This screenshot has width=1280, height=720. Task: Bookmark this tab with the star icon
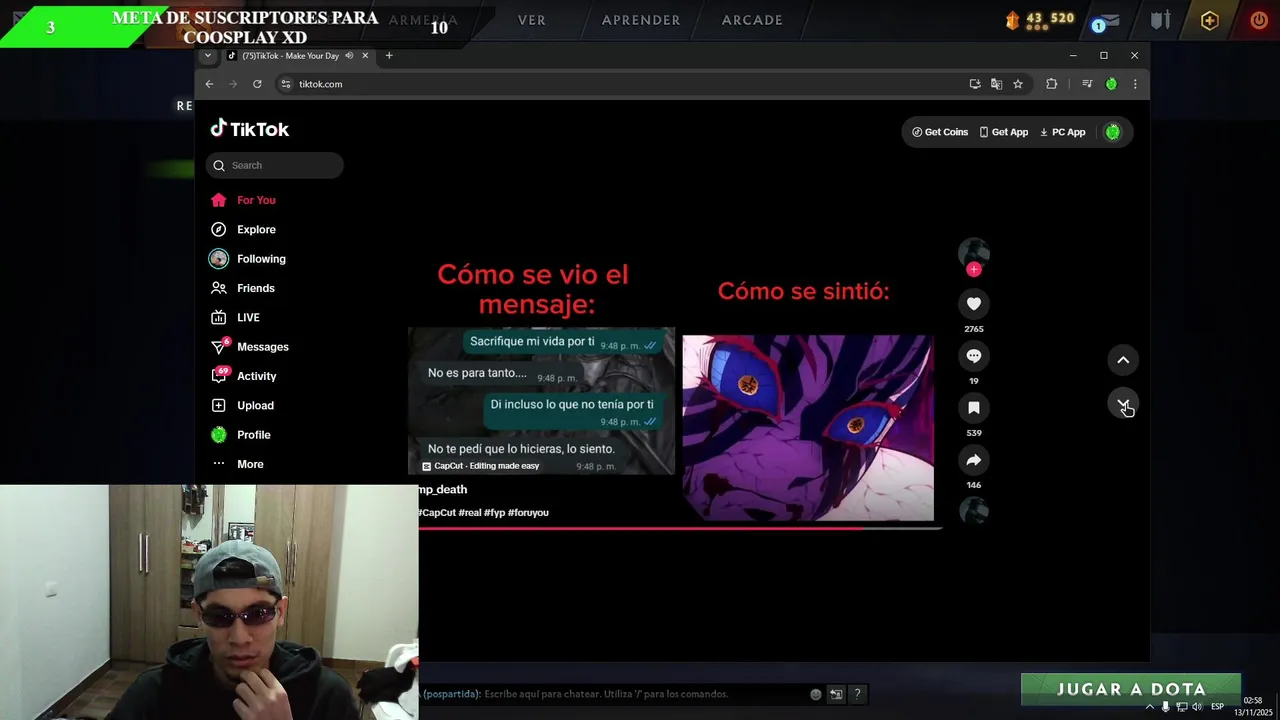[1018, 84]
